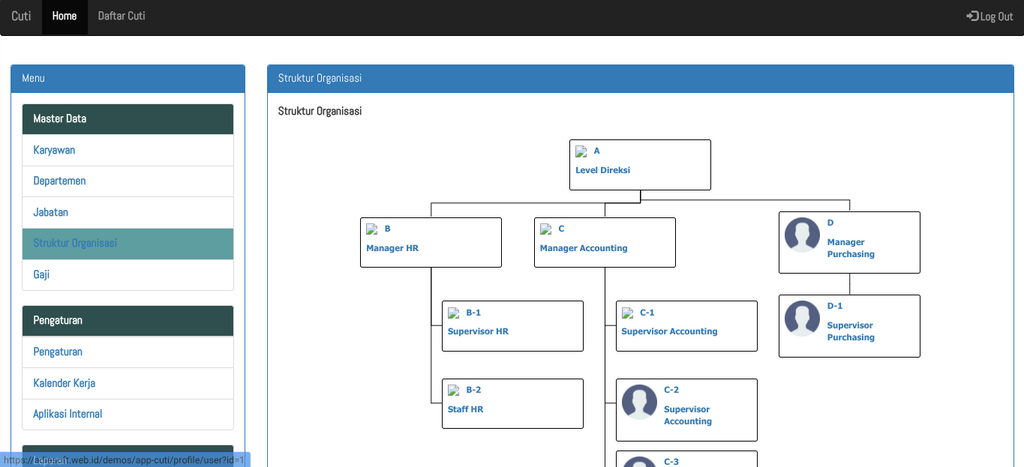Click the broken image icon in node B-1

coord(454,314)
